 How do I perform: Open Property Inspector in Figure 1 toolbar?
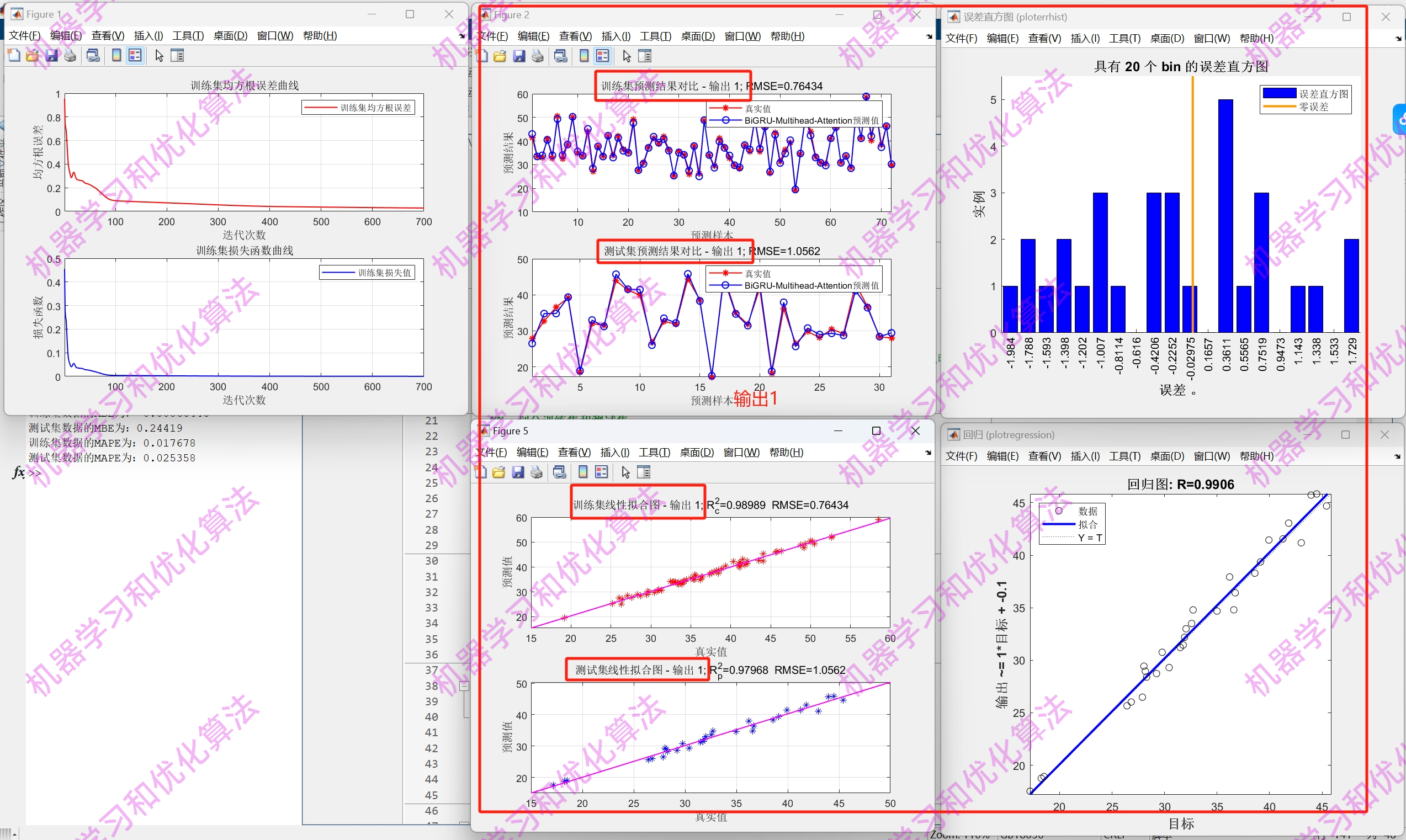[x=177, y=56]
